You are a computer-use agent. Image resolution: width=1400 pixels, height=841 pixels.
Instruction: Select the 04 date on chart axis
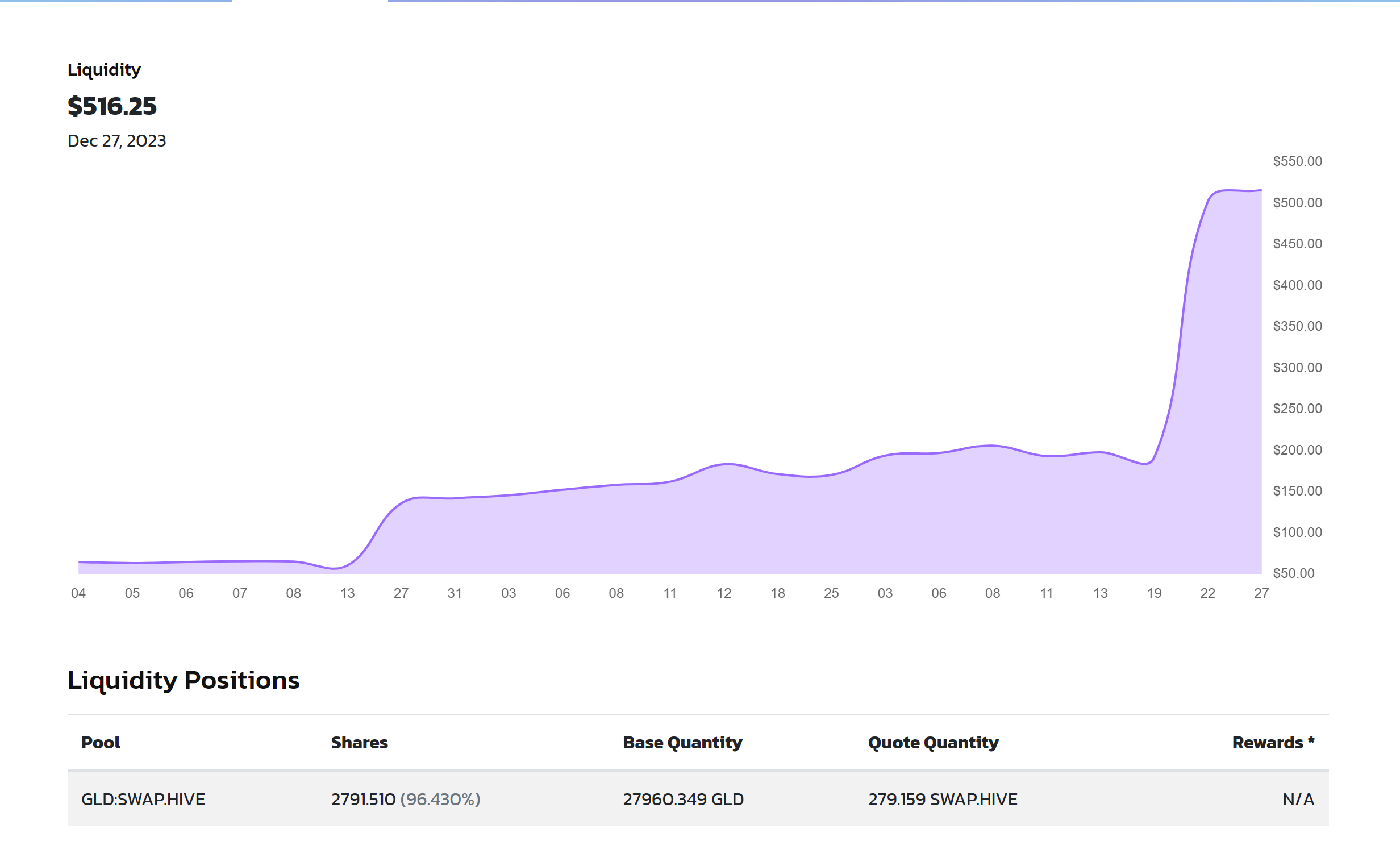[x=78, y=593]
